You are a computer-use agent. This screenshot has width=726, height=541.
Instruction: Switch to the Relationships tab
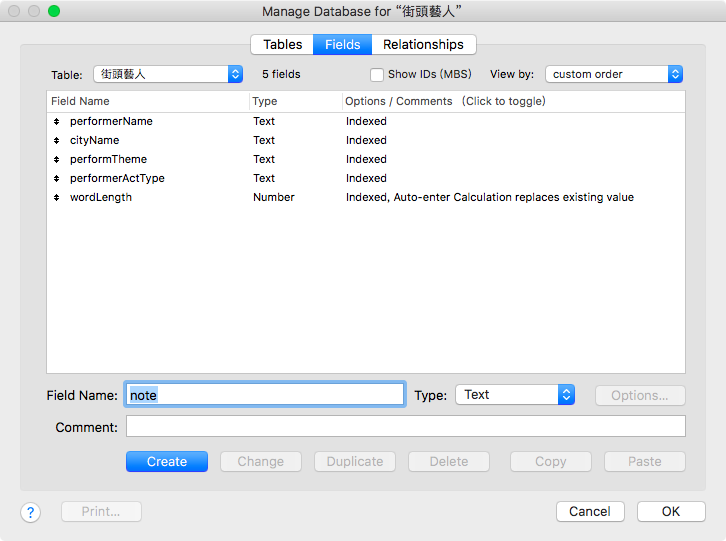[x=423, y=44]
